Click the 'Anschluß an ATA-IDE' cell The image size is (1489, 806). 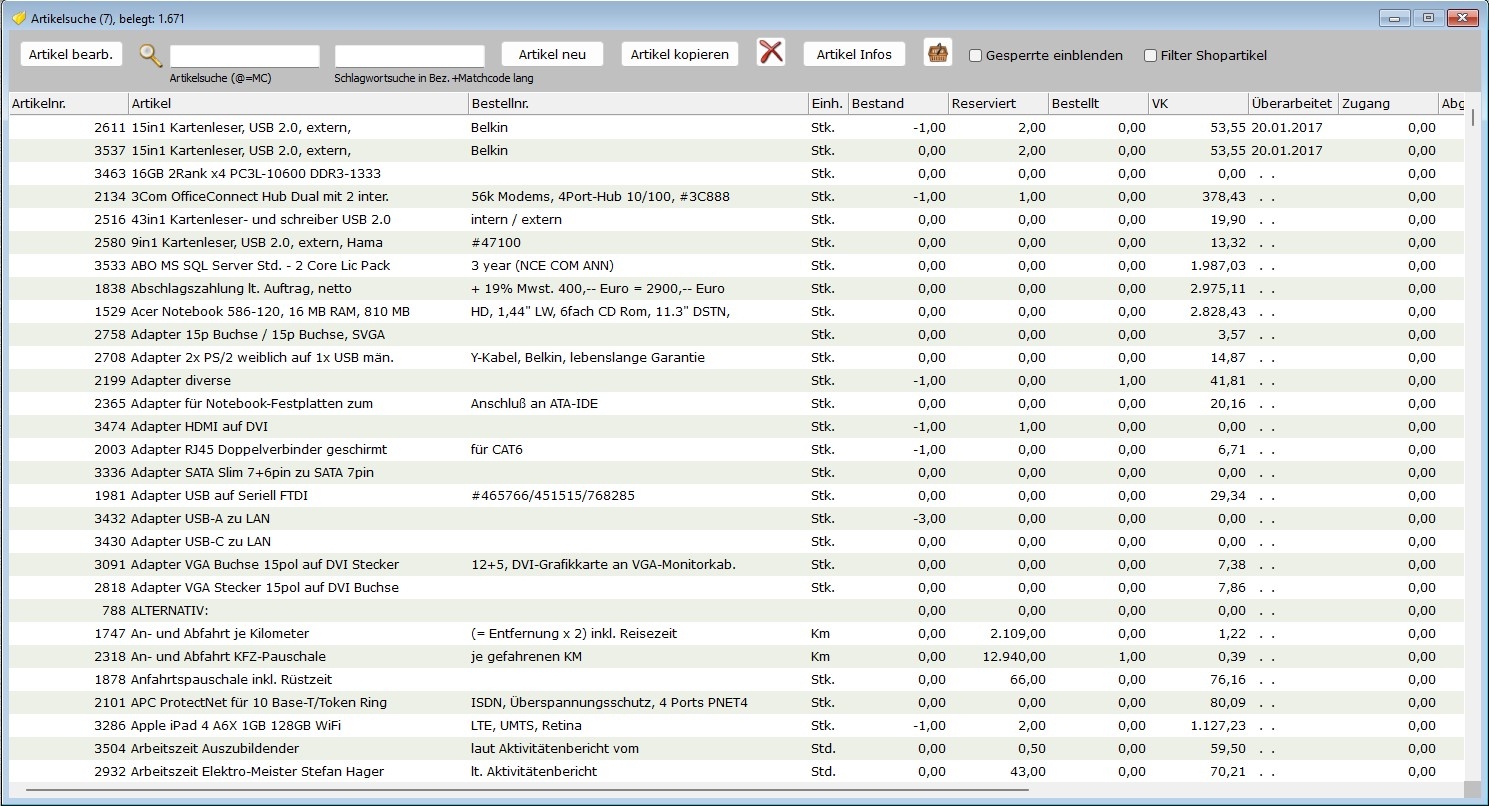(535, 403)
